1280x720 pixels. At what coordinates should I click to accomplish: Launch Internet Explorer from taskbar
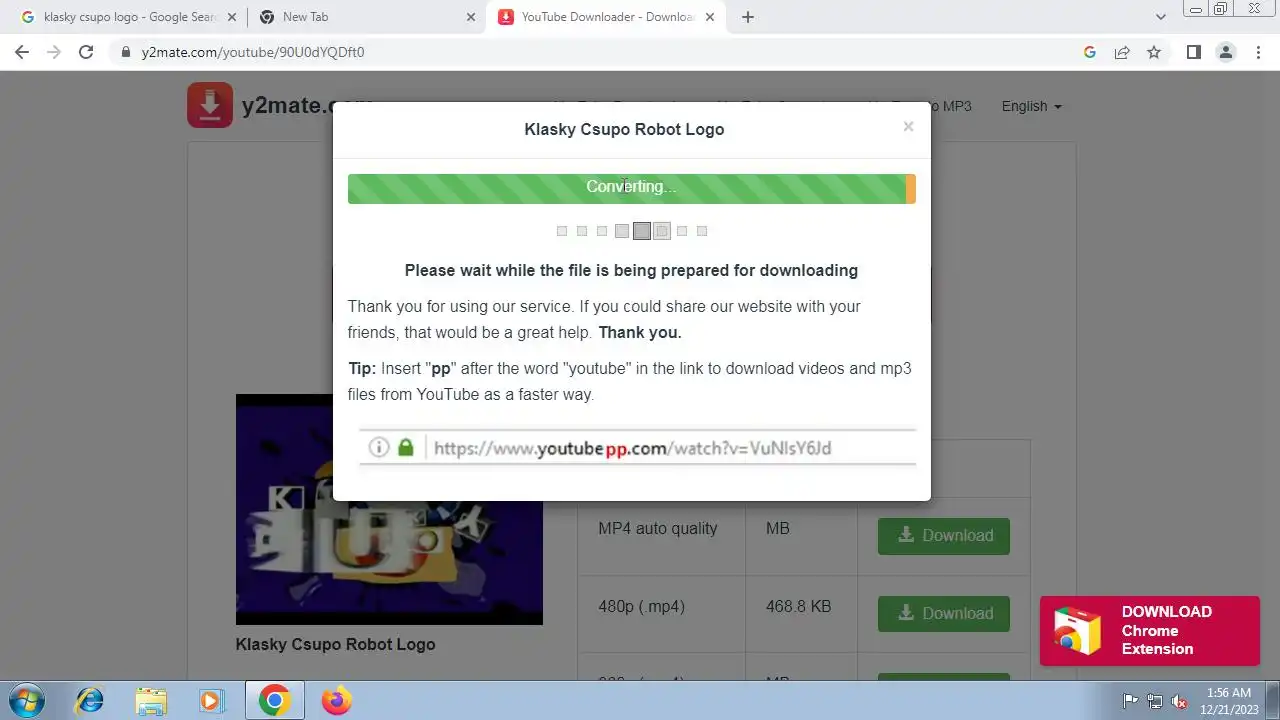[90, 701]
